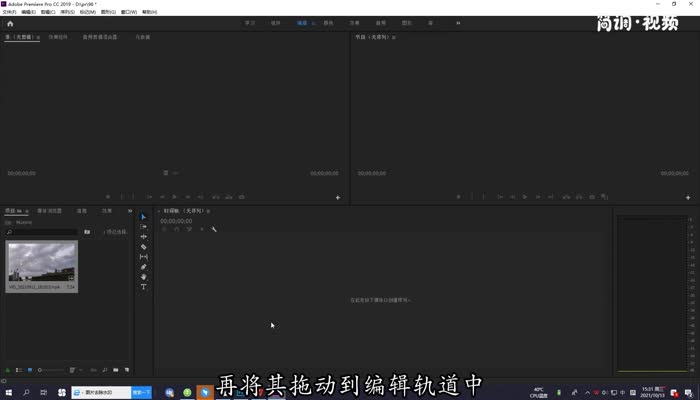700x400 pixels.
Task: Switch to the 编辑 workspace tab
Action: pyautogui.click(x=303, y=22)
